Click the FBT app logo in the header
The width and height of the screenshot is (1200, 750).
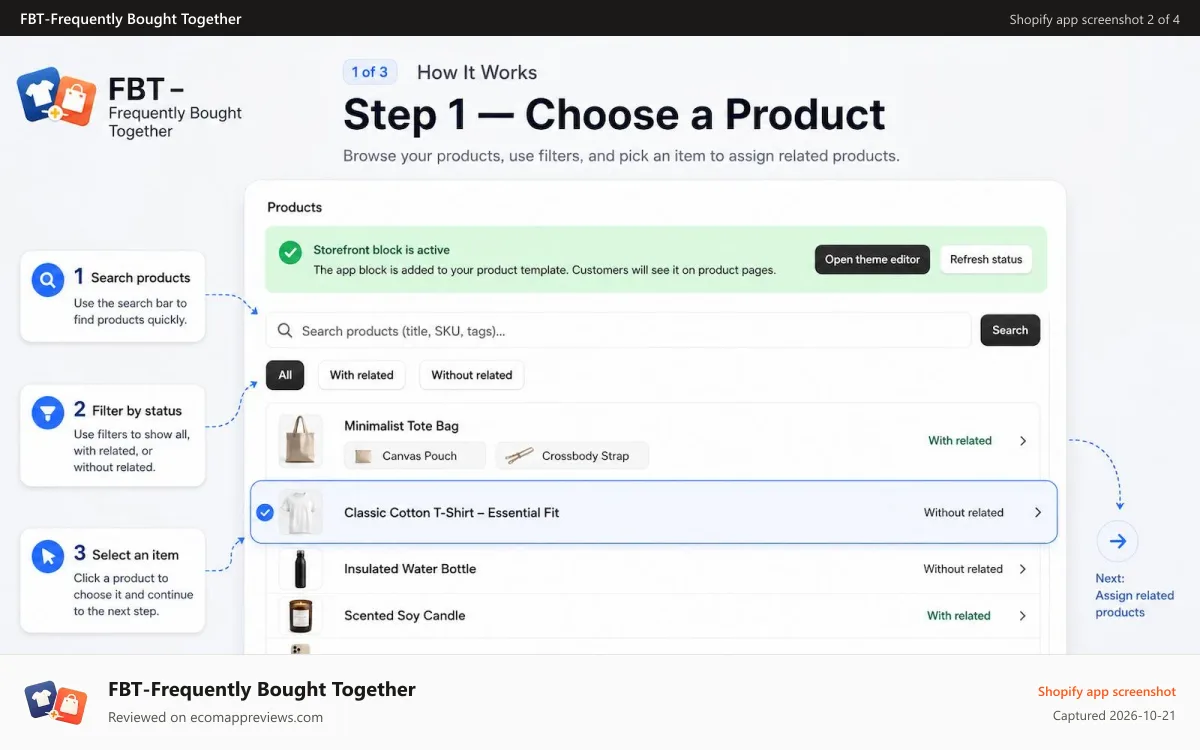(56, 96)
